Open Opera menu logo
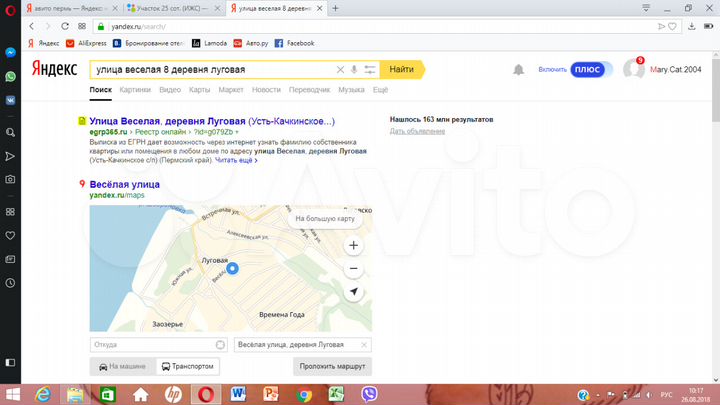 [10, 9]
